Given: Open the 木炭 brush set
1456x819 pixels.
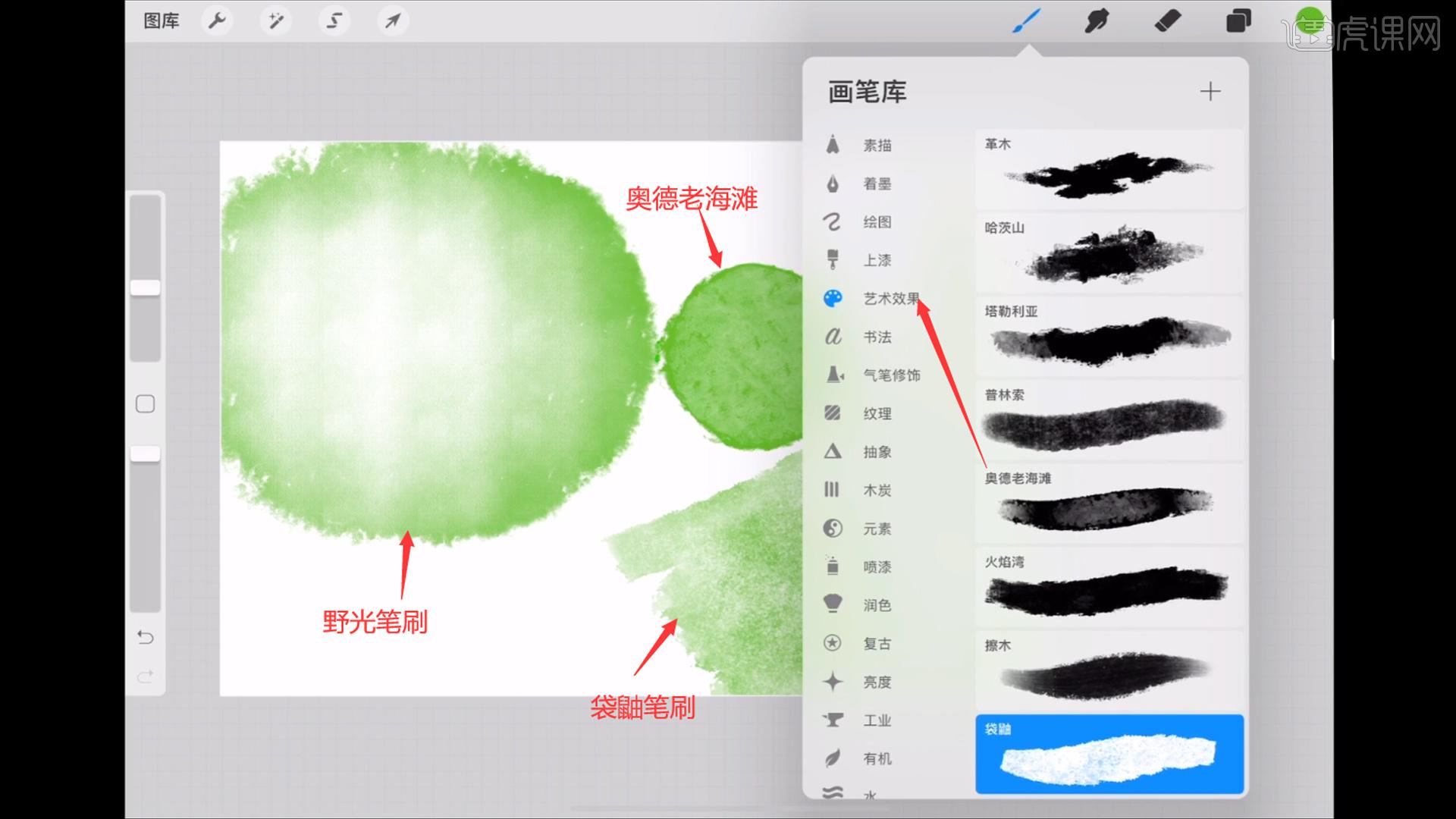Looking at the screenshot, I should [877, 490].
